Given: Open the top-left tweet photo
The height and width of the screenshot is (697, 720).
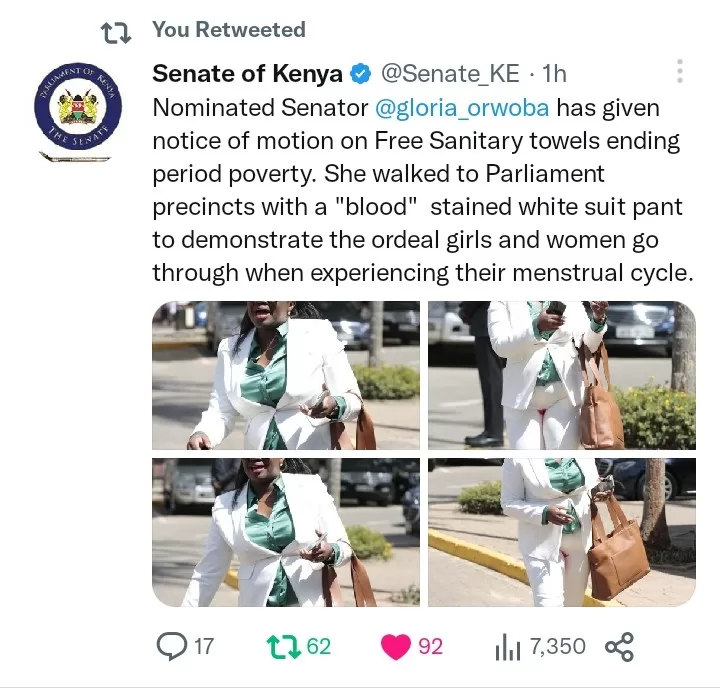Looking at the screenshot, I should tap(286, 375).
